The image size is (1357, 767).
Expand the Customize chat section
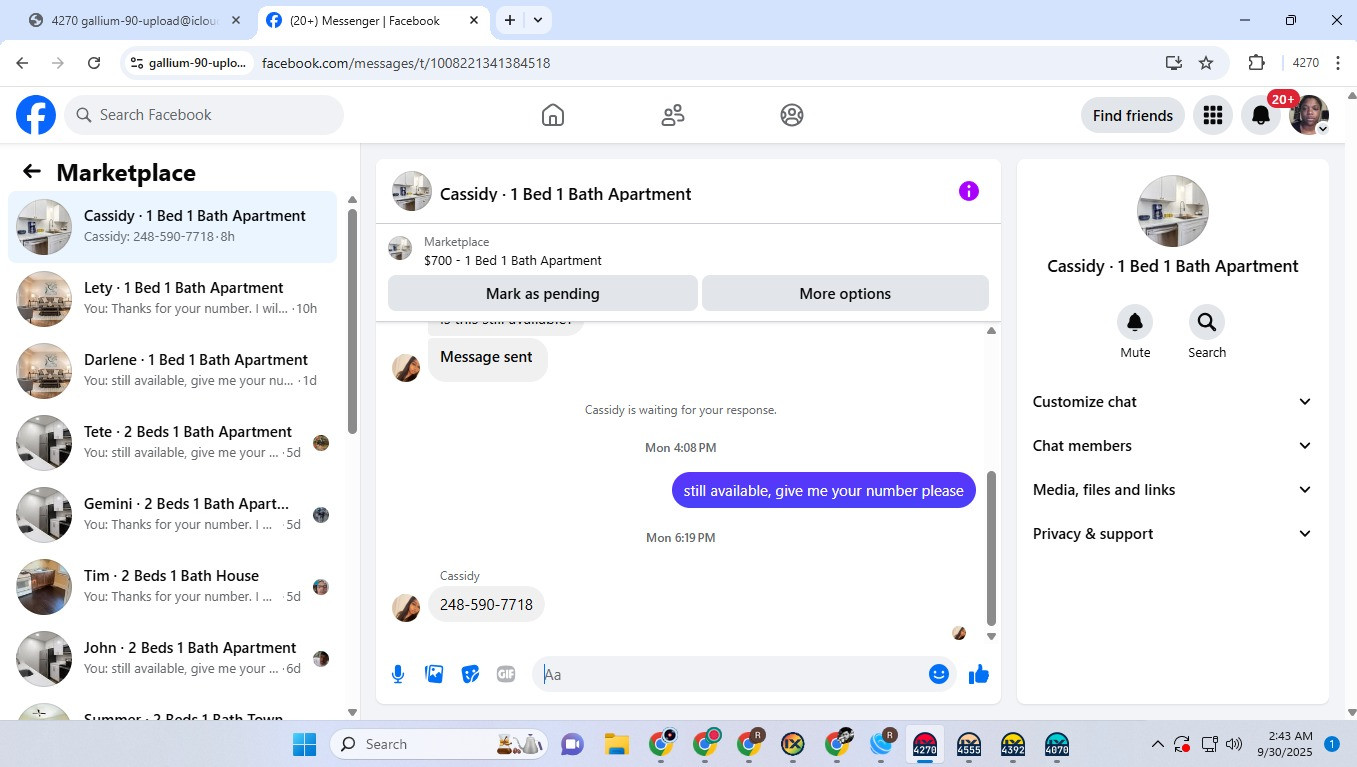click(1172, 402)
